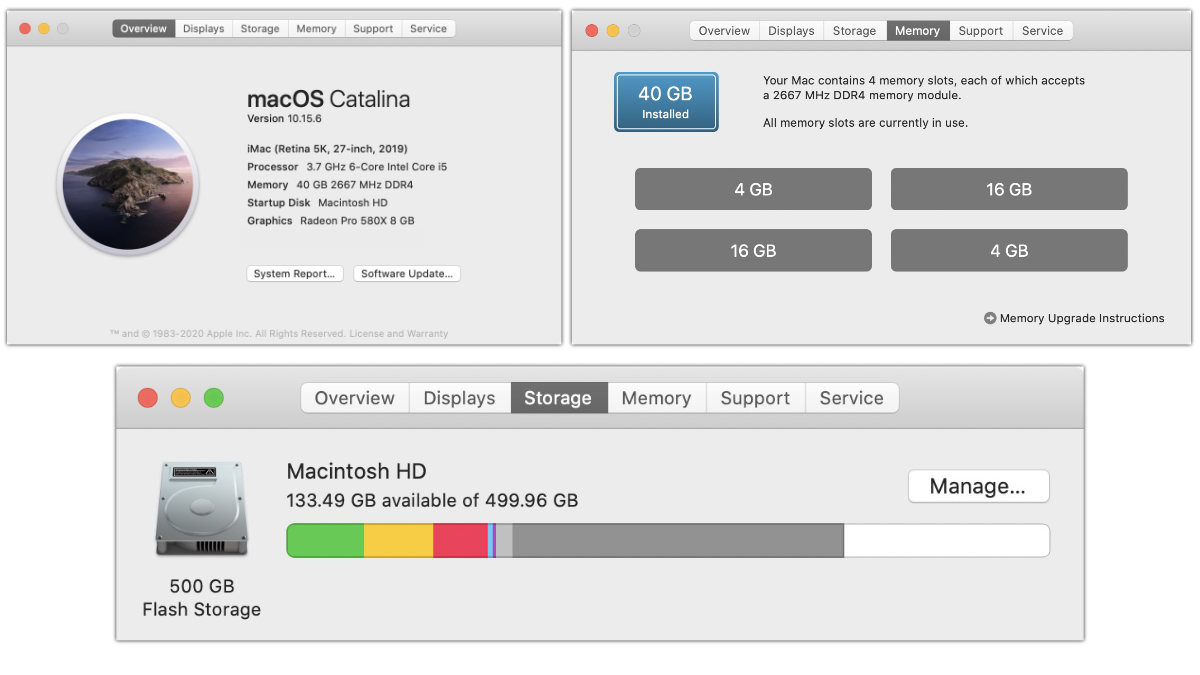Click the active Storage tab in the Storage window
The image size is (1200, 675).
click(x=558, y=398)
